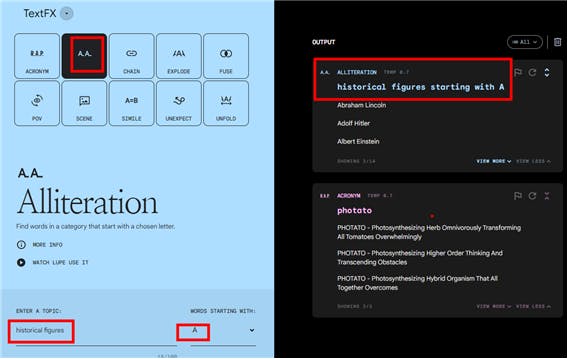Select the Acronym tool tile
This screenshot has height=360, width=569.
click(x=37, y=56)
